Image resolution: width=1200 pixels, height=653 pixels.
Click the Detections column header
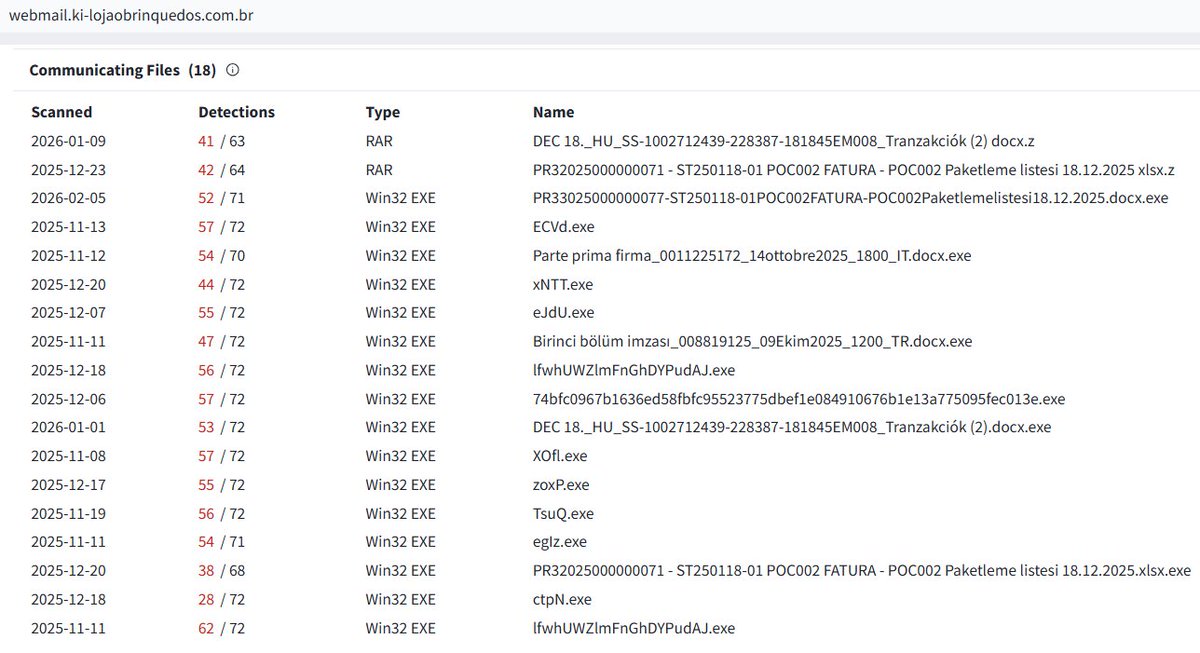point(236,112)
